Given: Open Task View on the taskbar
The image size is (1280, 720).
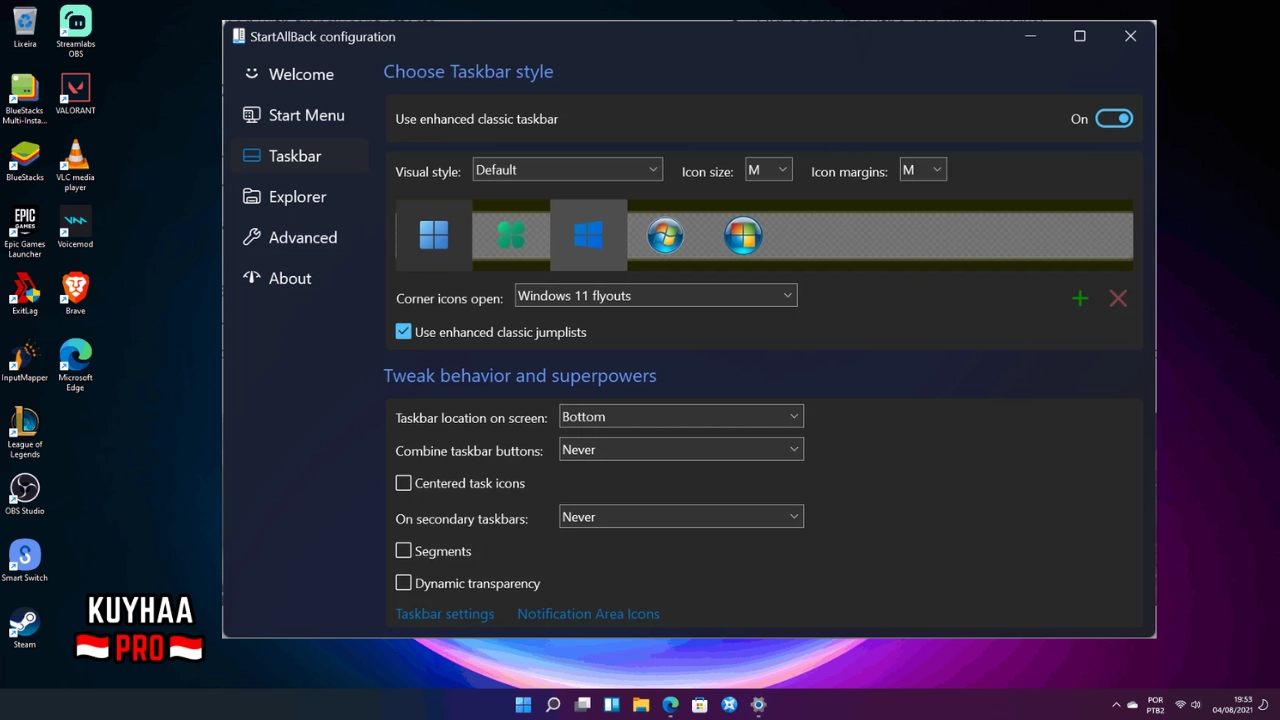Looking at the screenshot, I should (583, 705).
